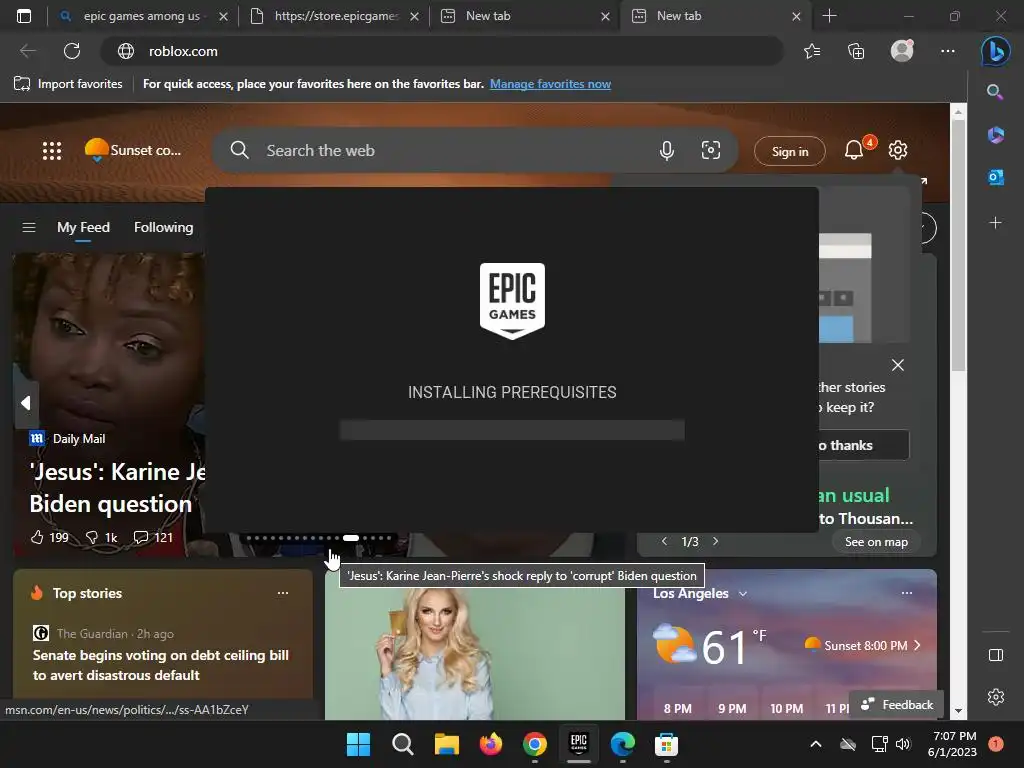Open a new browser tab
This screenshot has height=768, width=1024.
pos(829,16)
